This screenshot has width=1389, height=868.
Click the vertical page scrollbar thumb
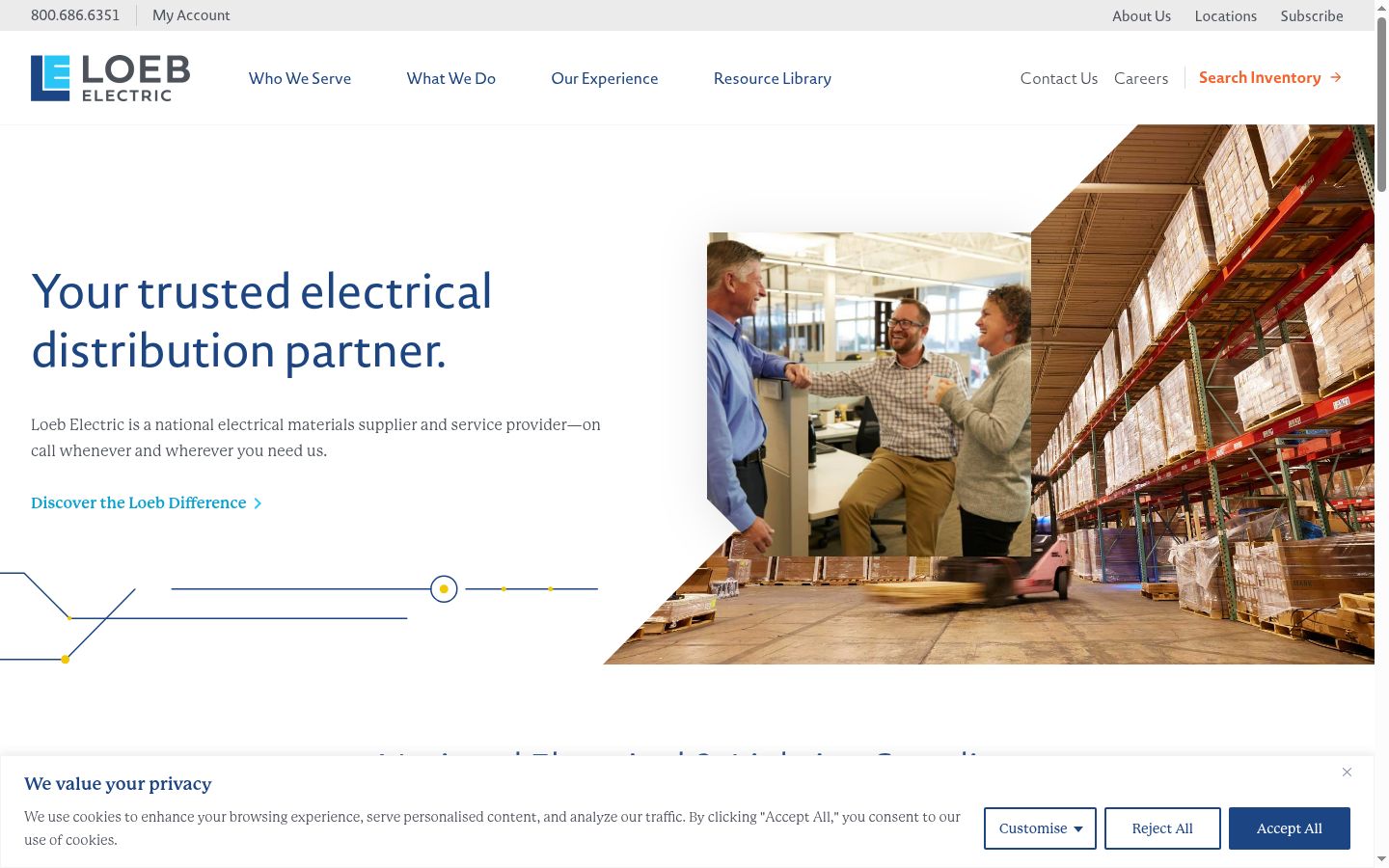click(1381, 103)
